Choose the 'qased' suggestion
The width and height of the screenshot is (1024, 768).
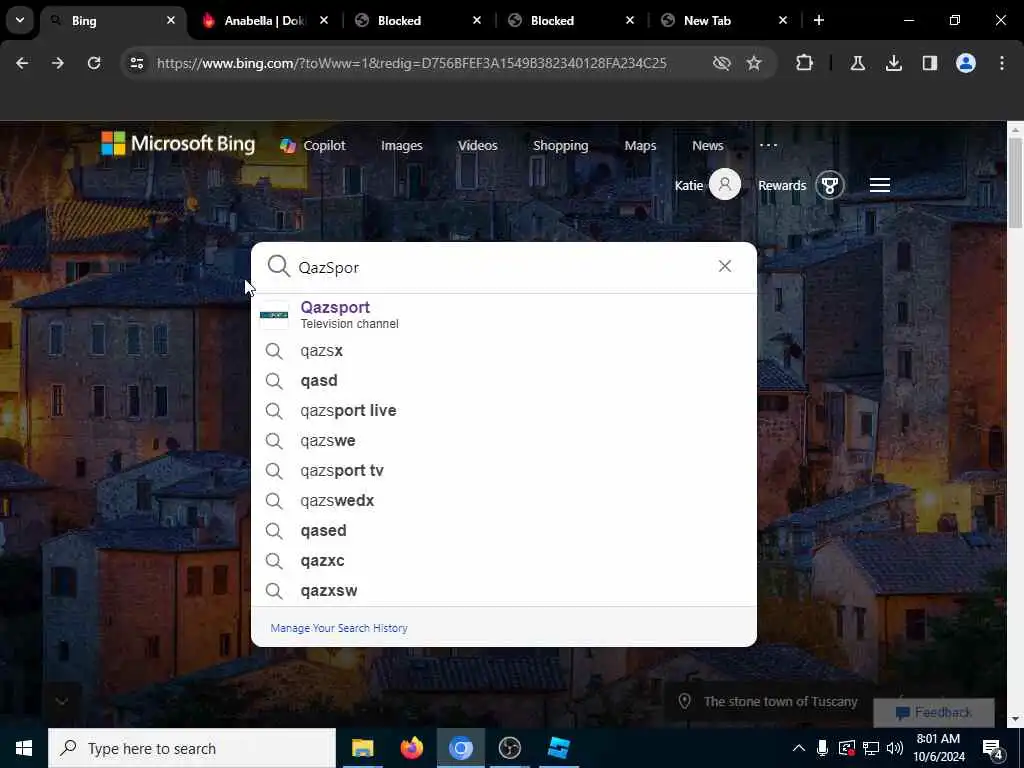tap(504, 531)
